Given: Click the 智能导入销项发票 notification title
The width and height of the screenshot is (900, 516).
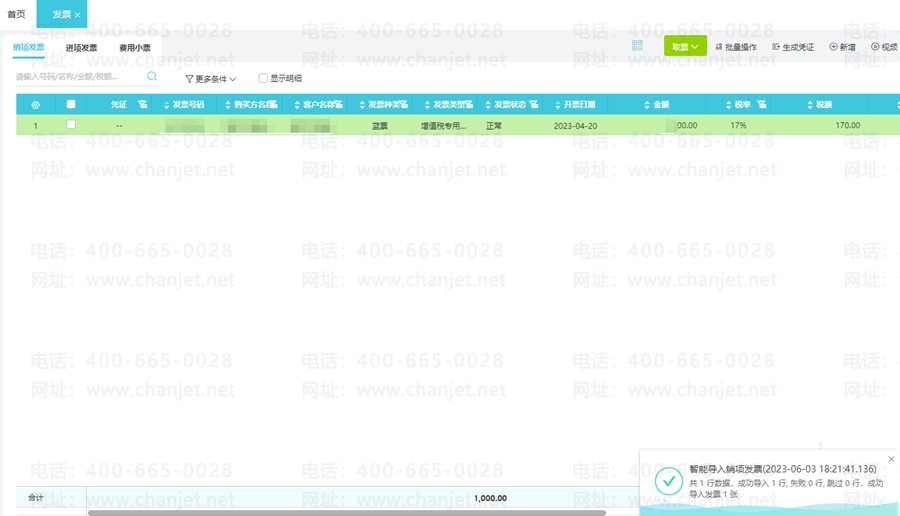Looking at the screenshot, I should click(x=783, y=469).
